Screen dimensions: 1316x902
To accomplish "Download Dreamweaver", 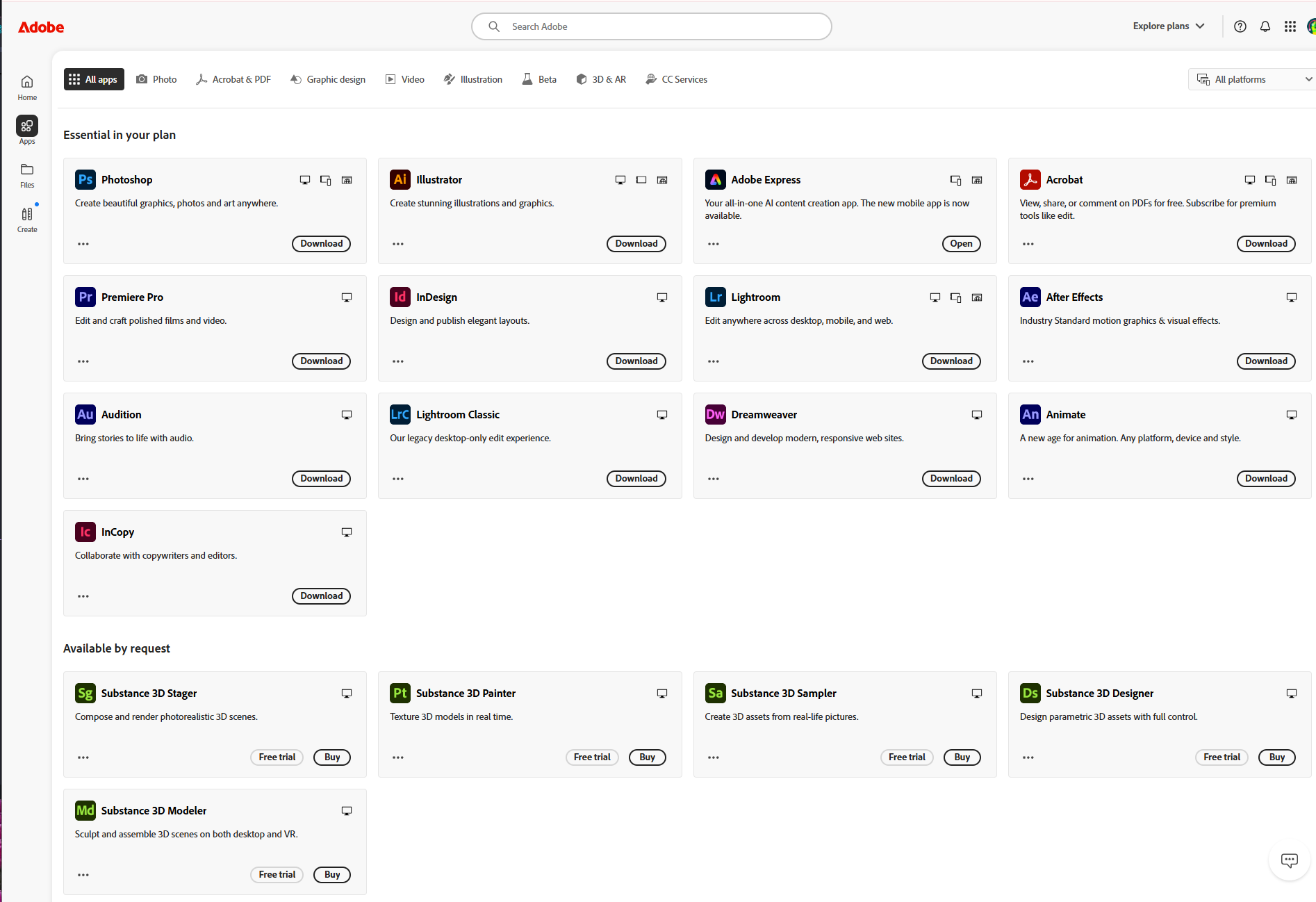I will [951, 479].
